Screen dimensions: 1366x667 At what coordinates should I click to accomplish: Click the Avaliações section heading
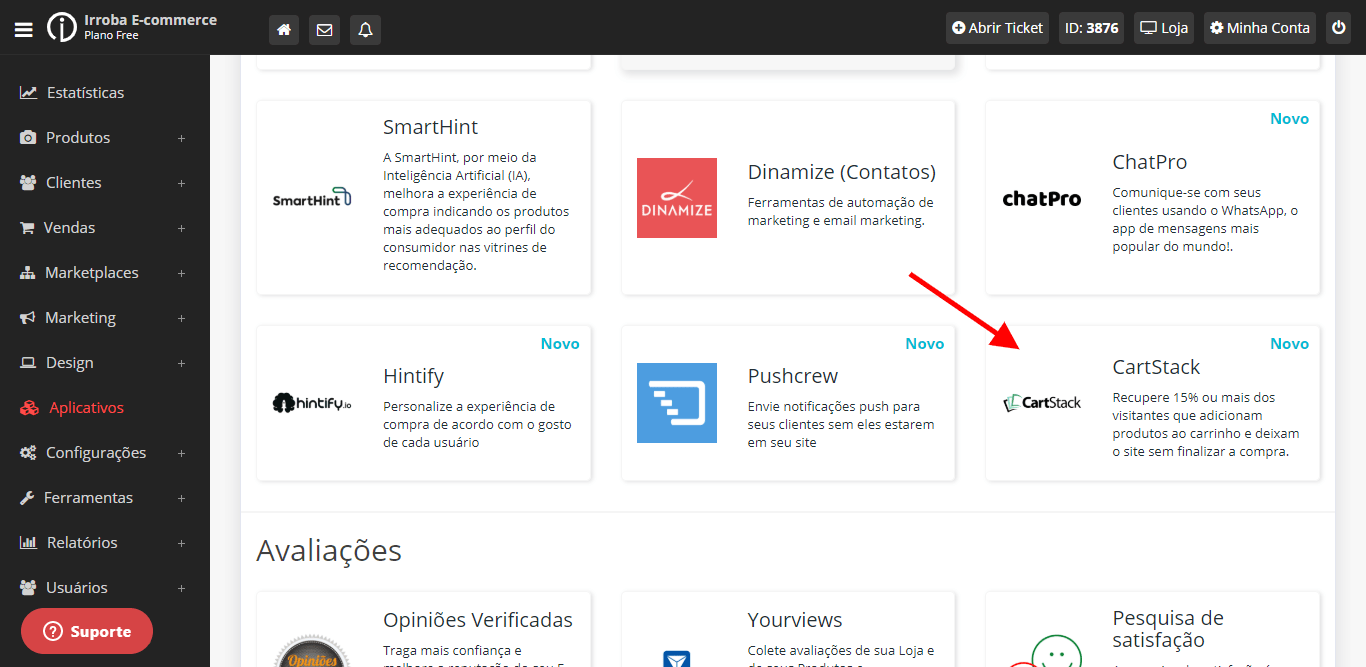tap(329, 550)
